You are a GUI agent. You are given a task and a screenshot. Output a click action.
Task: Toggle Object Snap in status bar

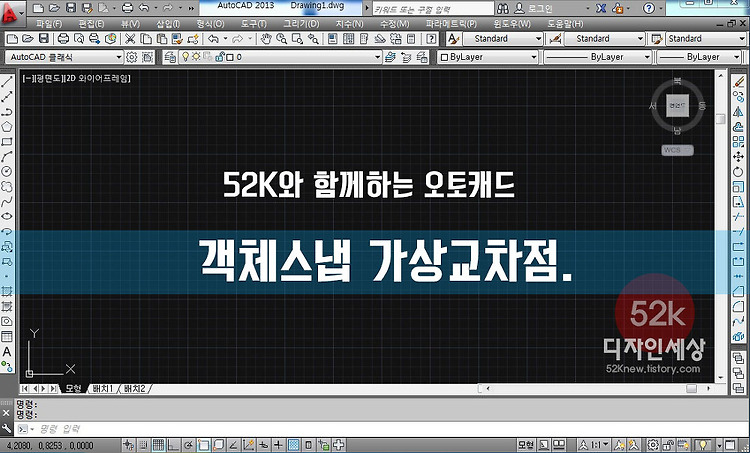pos(204,445)
